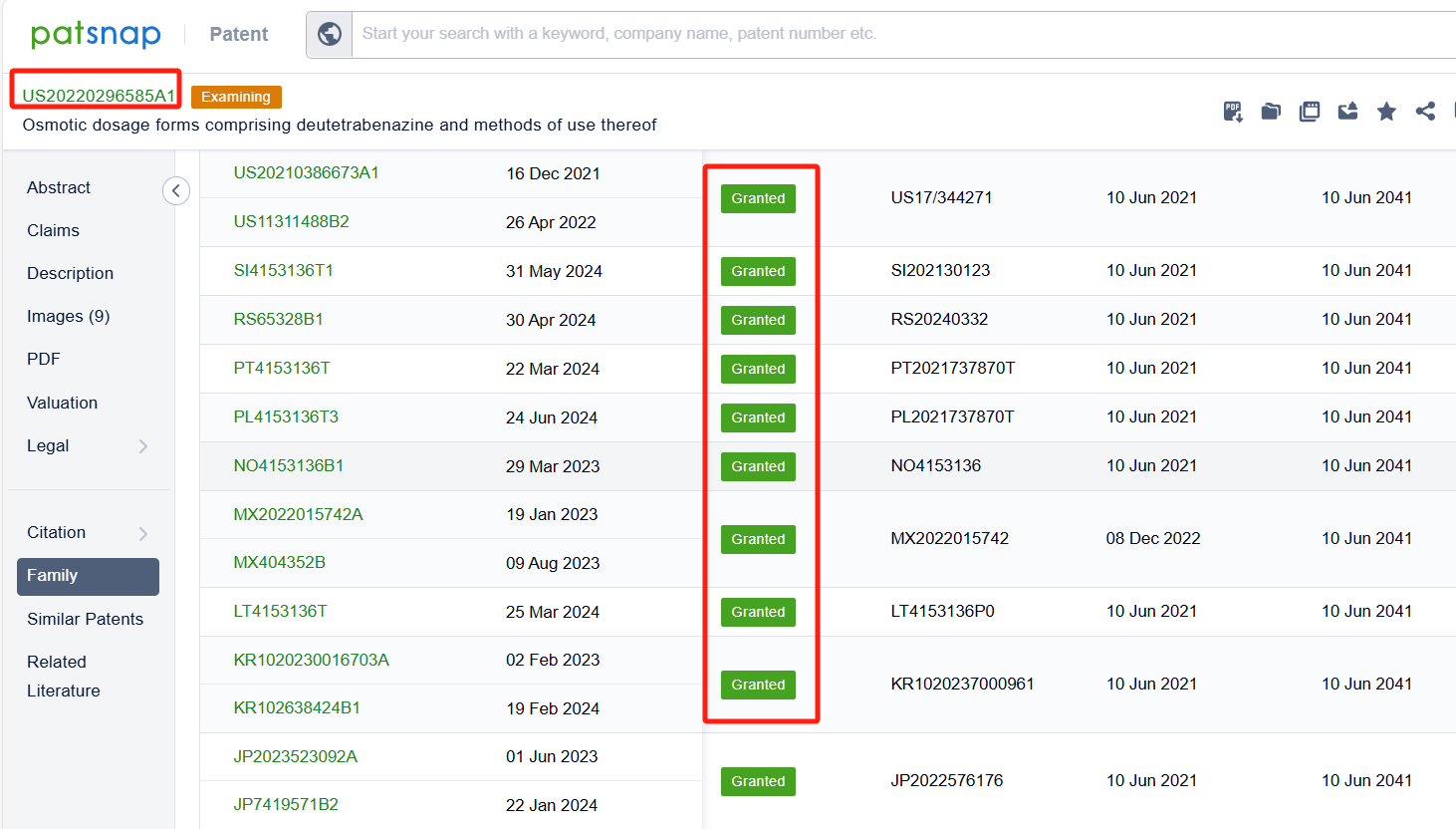The image size is (1456, 829).
Task: Expand the Legal submenu arrow
Action: [x=143, y=446]
